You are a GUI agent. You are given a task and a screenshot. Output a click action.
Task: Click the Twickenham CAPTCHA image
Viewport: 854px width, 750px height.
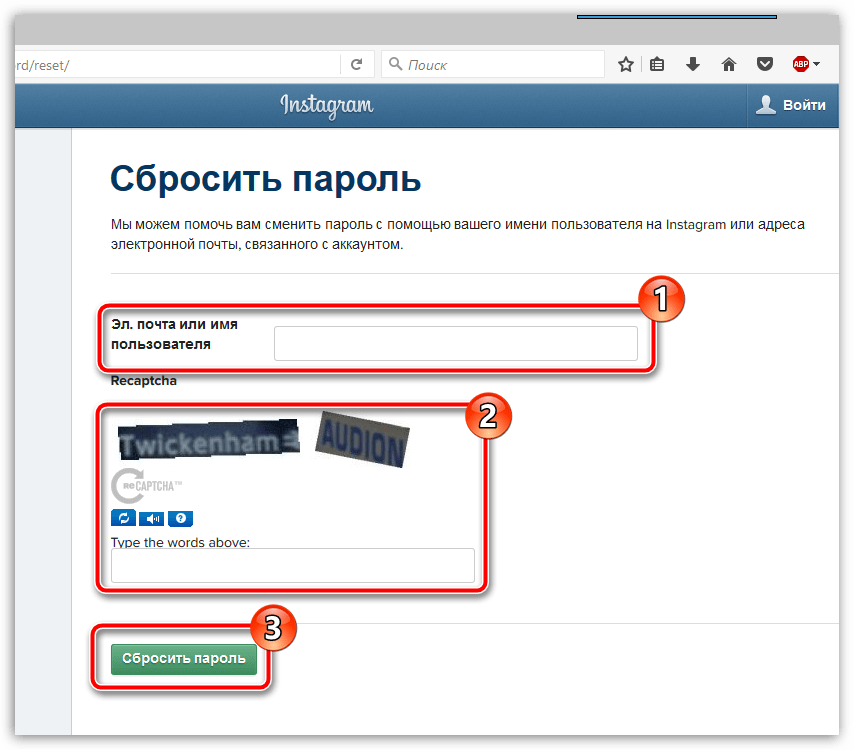tap(209, 439)
